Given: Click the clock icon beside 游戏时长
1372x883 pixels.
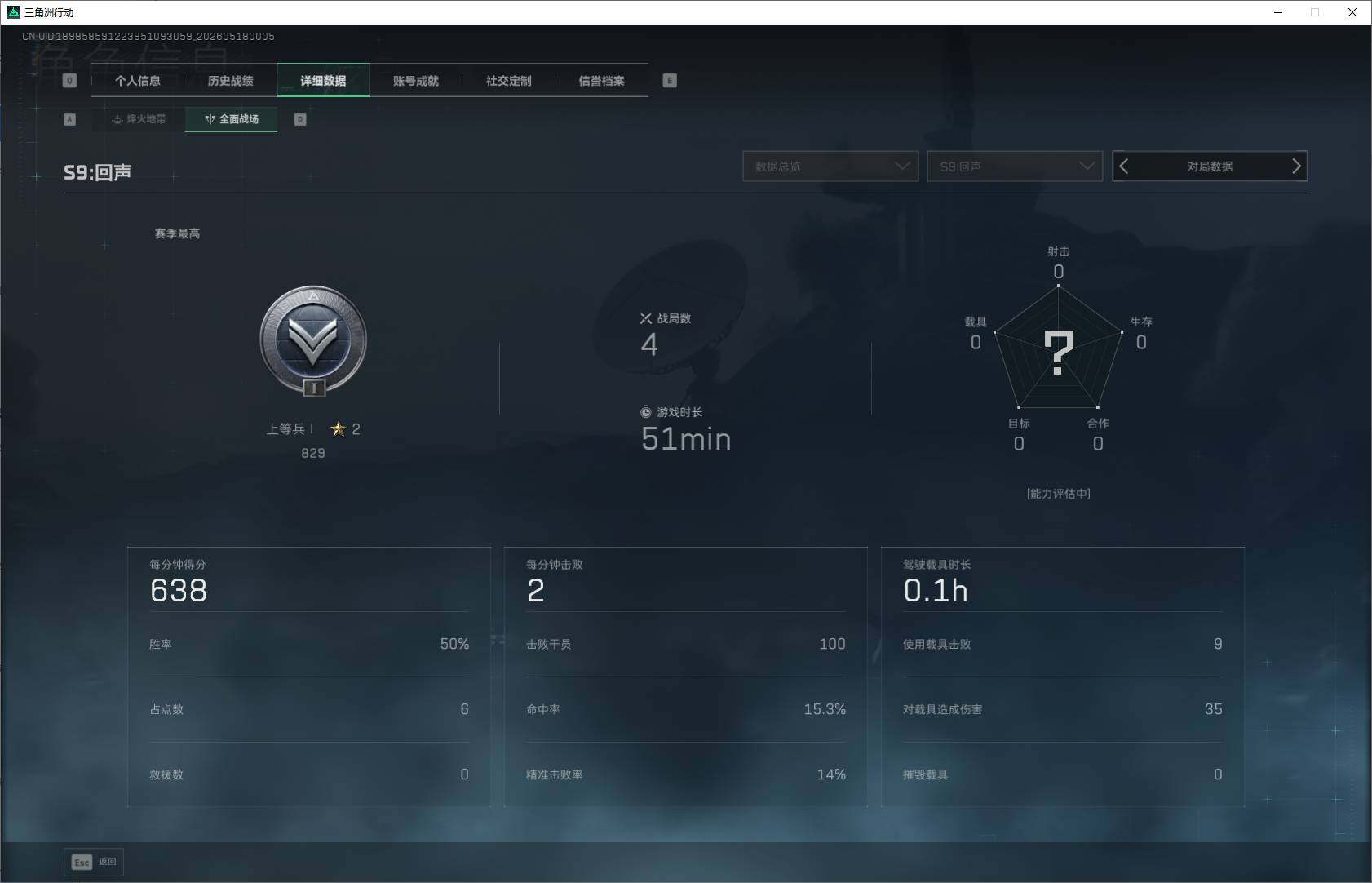Looking at the screenshot, I should 646,412.
